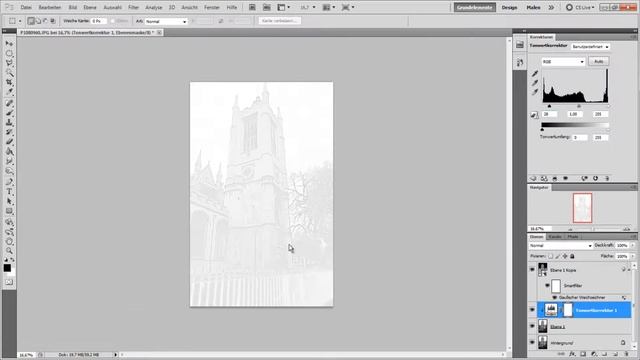Add a layer style with fx icon
640x360 pixels.
pyautogui.click(x=572, y=354)
